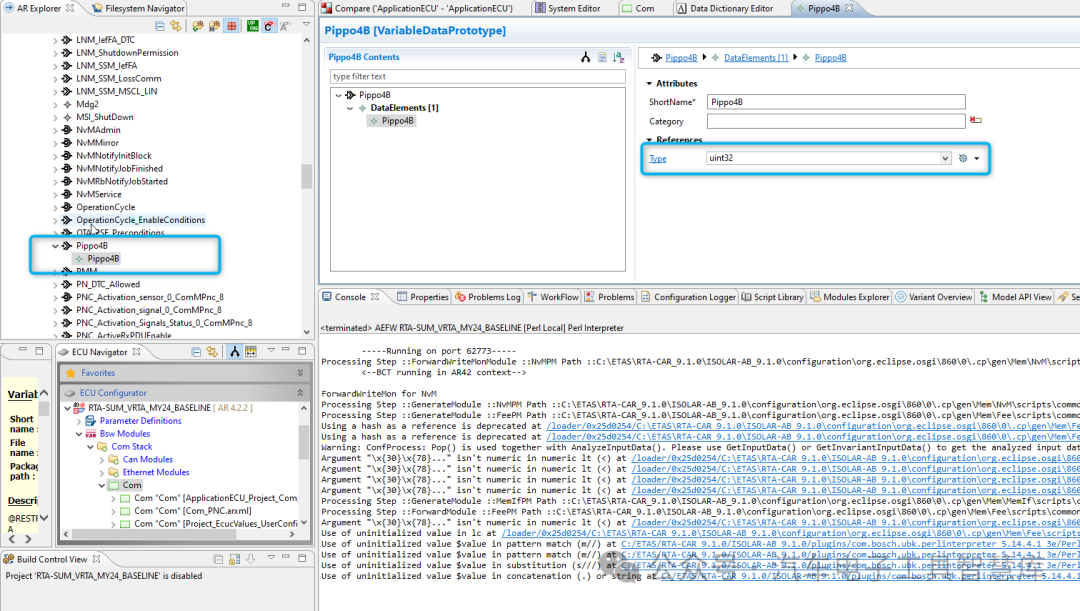This screenshot has height=611, width=1080.
Task: Click Link with Editor in ECU Navigator
Action: point(212,352)
